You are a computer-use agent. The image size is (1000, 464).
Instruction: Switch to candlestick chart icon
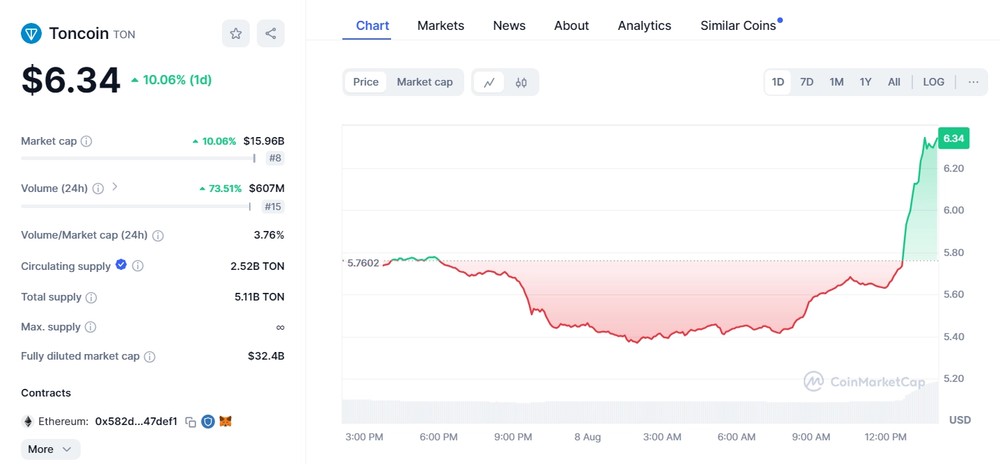click(521, 82)
